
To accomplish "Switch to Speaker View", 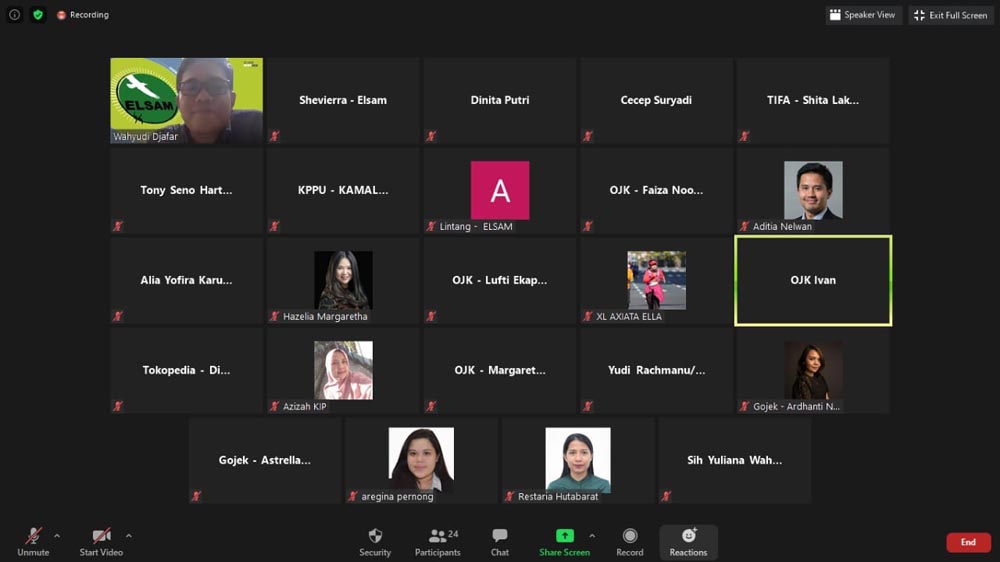I will 864,15.
